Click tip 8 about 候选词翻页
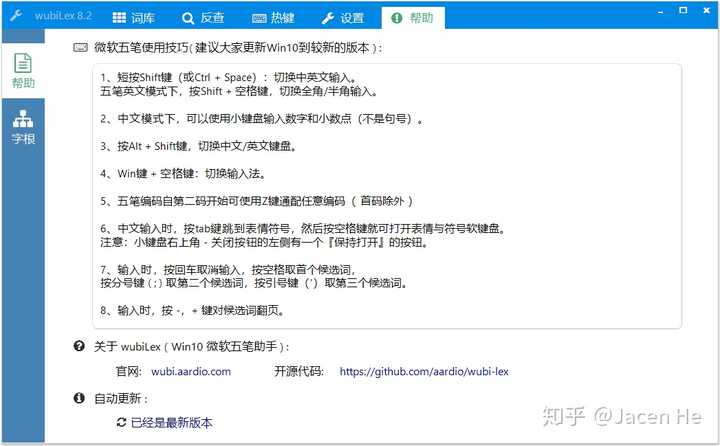This screenshot has height=446, width=720. [x=192, y=311]
